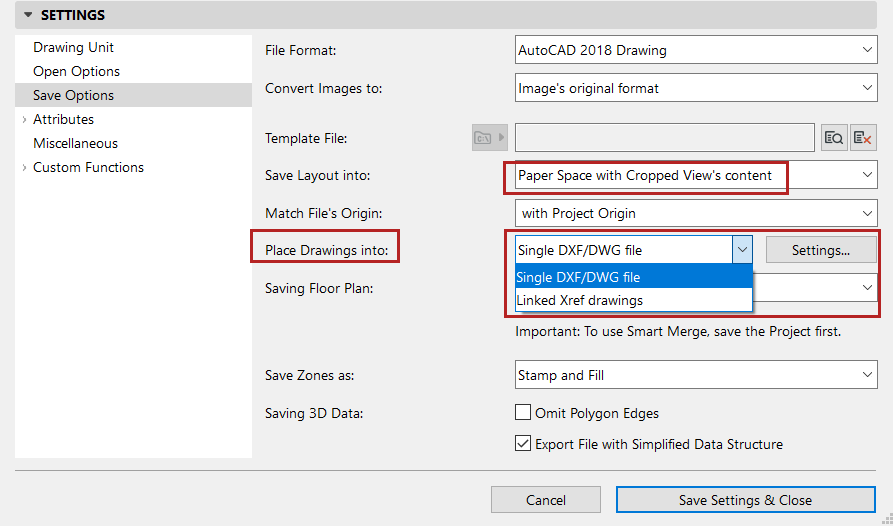Click the Template File input field
The height and width of the screenshot is (526, 893).
tap(664, 138)
